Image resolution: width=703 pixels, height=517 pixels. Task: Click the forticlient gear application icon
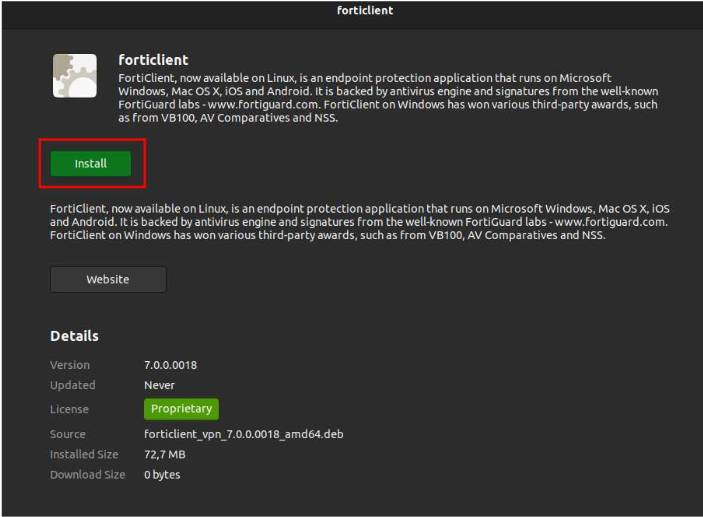pyautogui.click(x=75, y=76)
